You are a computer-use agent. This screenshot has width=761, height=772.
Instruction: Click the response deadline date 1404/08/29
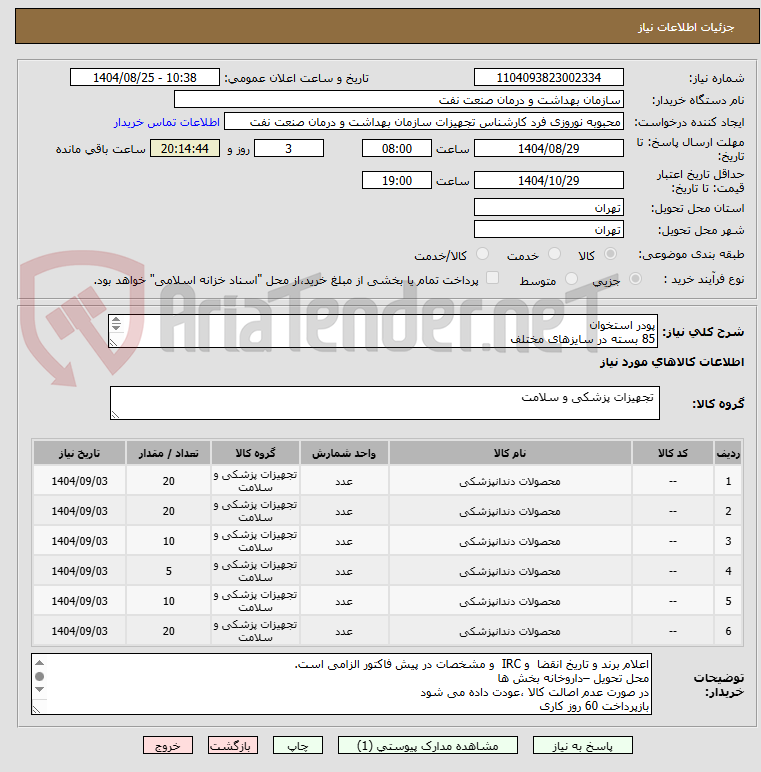click(549, 148)
